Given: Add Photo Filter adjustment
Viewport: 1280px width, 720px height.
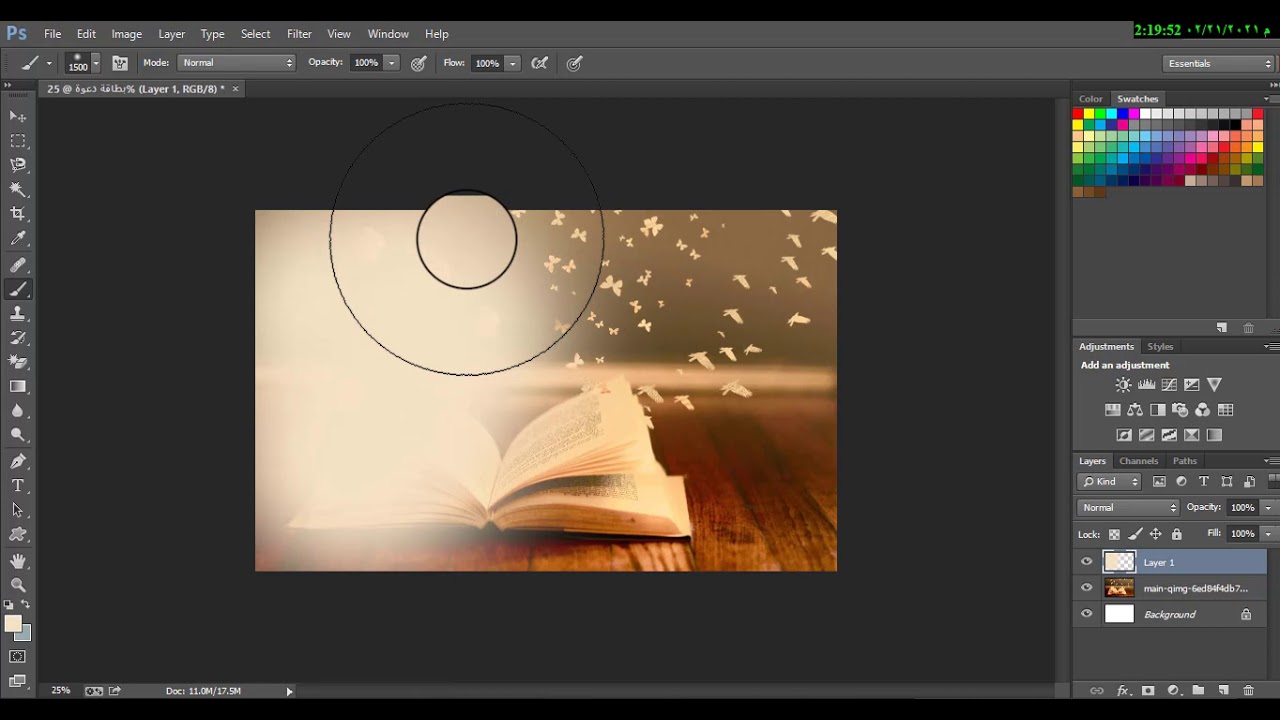Looking at the screenshot, I should pos(1180,410).
